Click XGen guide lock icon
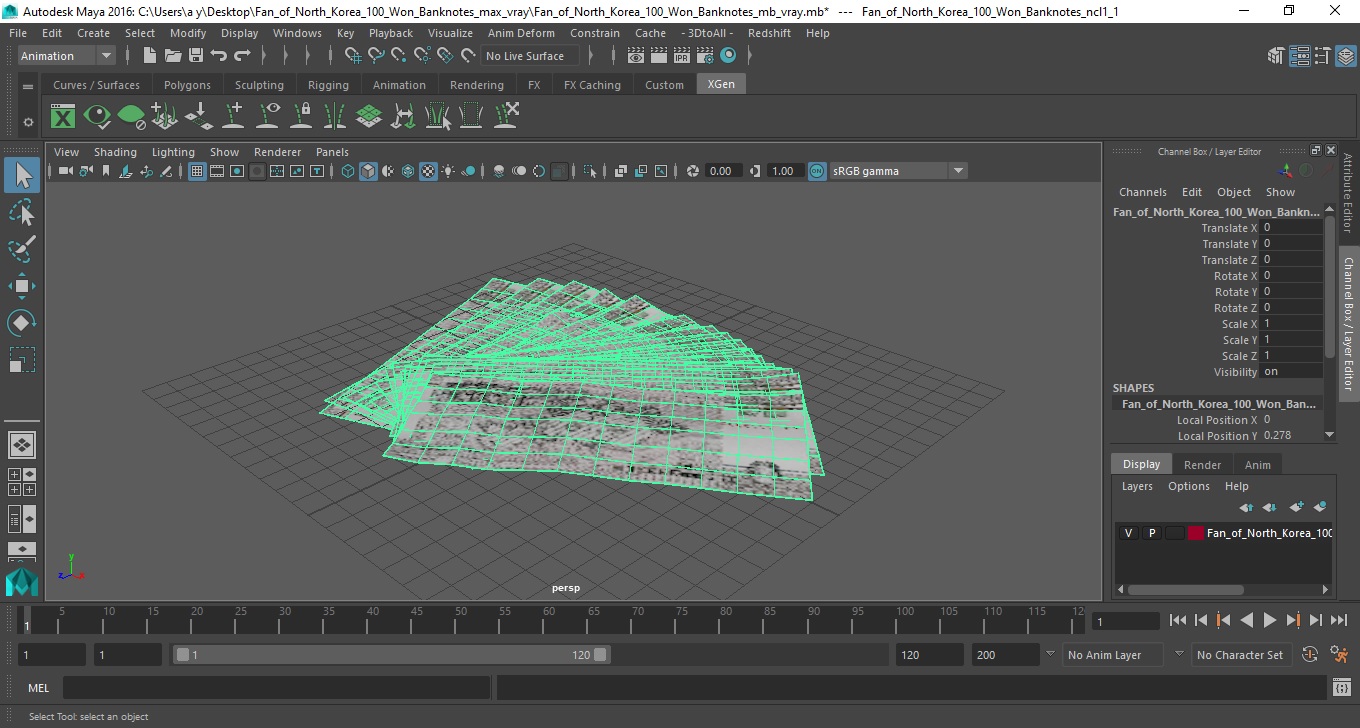This screenshot has width=1360, height=728. click(301, 117)
